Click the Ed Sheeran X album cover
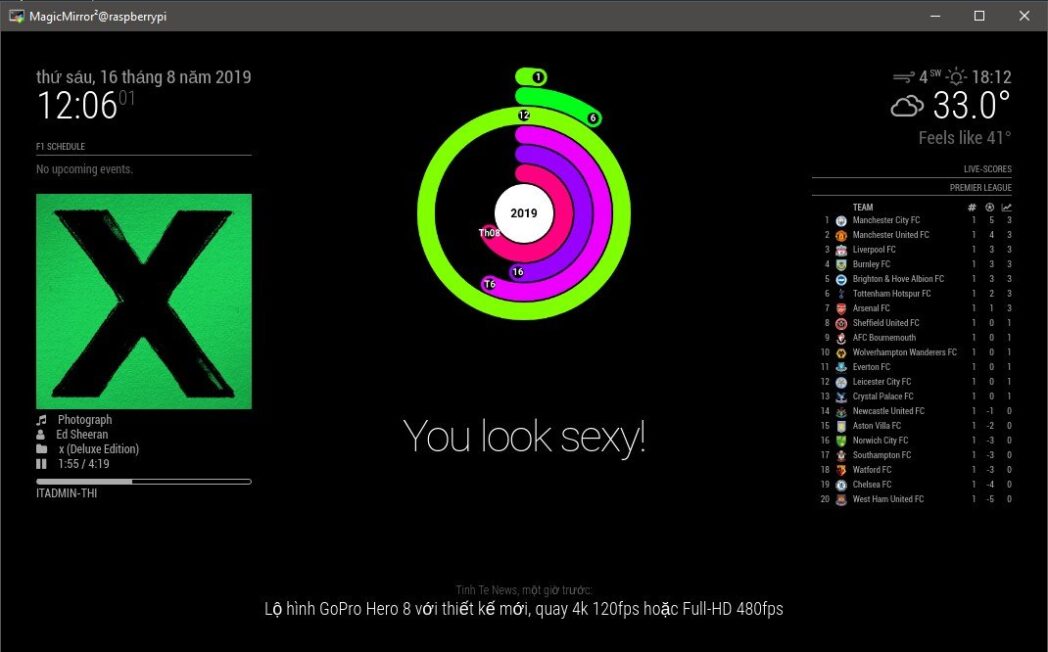The height and width of the screenshot is (652, 1048). [143, 301]
